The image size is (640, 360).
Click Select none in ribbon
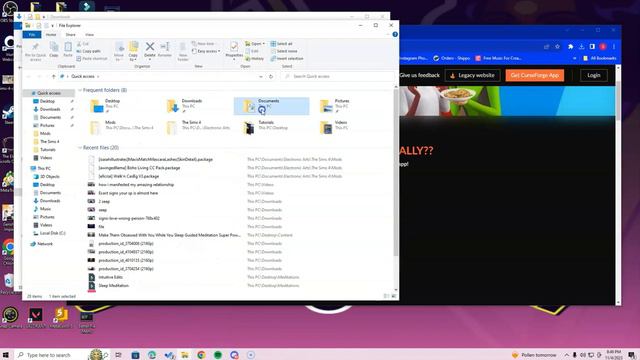click(284, 51)
